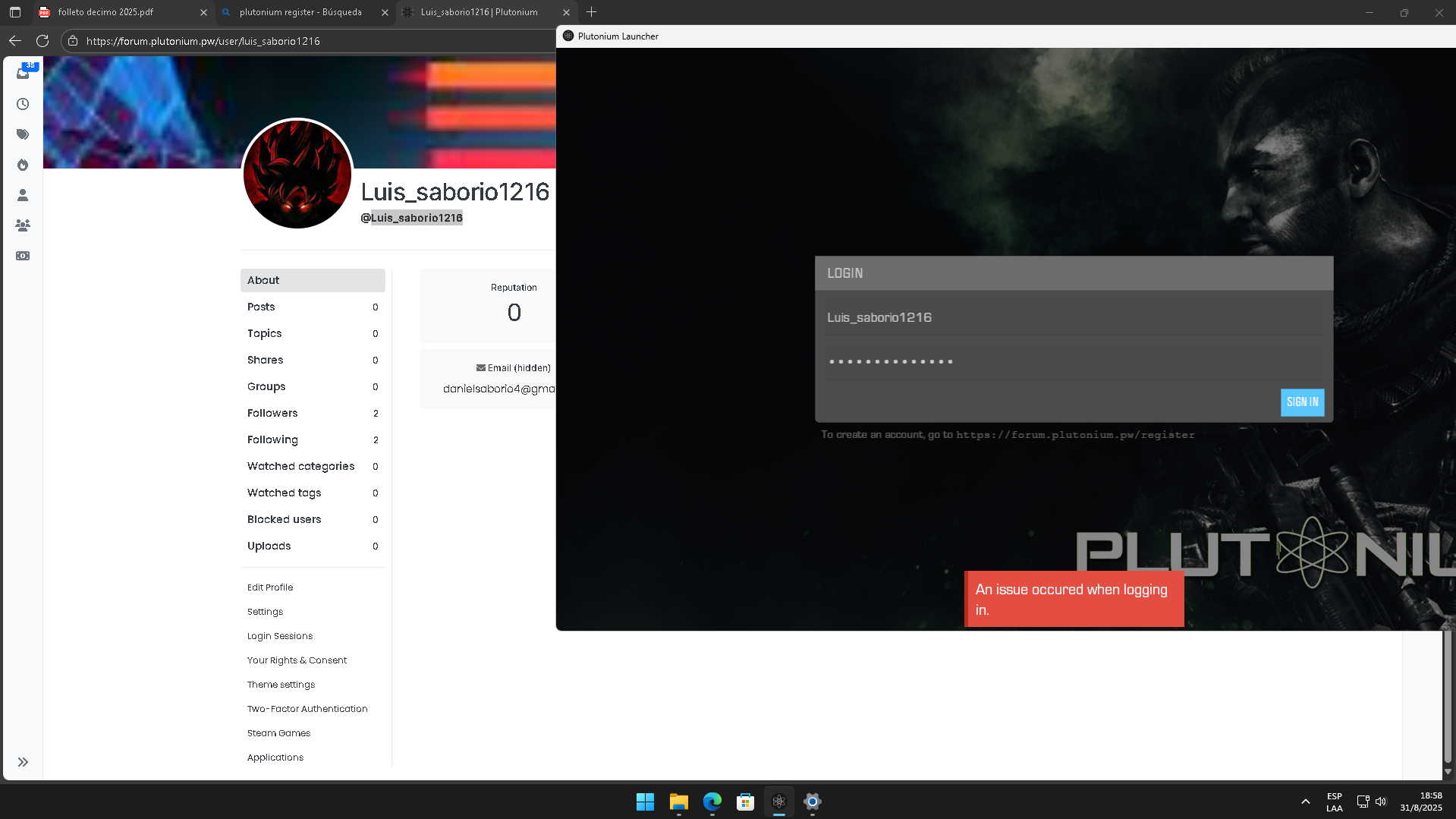The height and width of the screenshot is (819, 1456).
Task: Click the forum page vertical scrollbar
Action: (x=1448, y=698)
